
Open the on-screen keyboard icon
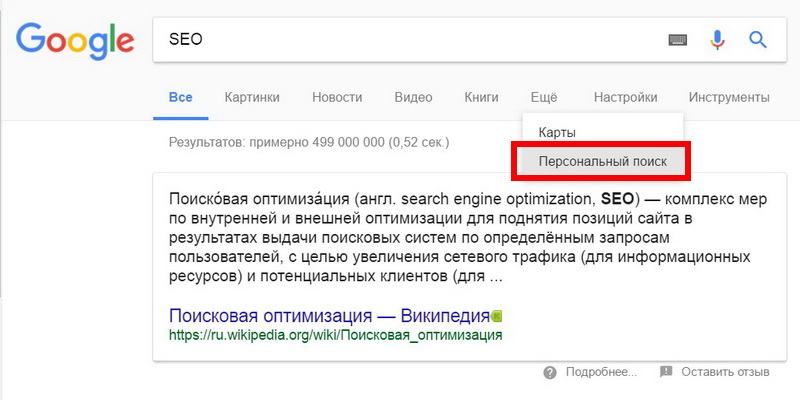[x=678, y=40]
